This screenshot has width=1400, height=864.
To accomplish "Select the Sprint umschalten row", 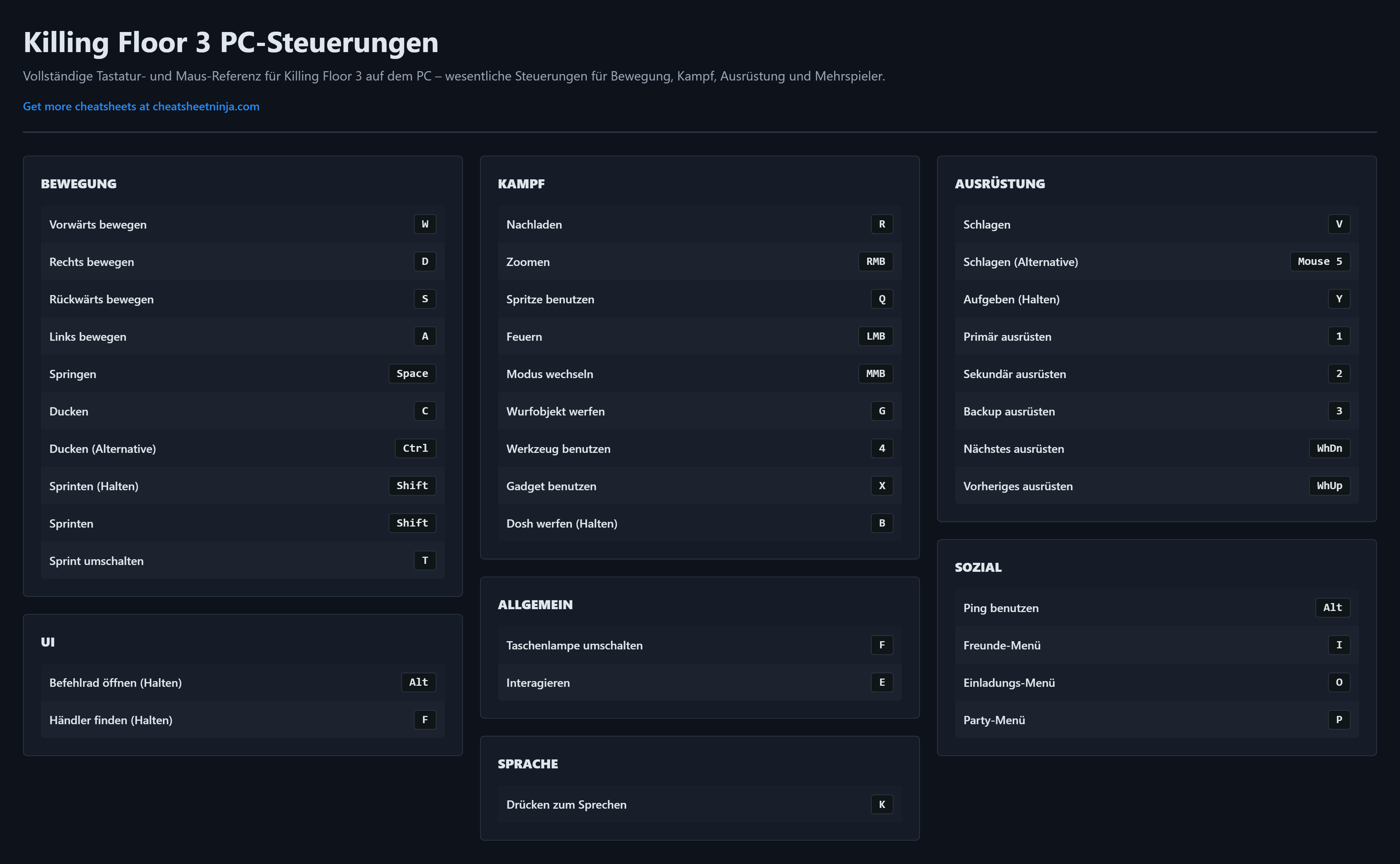I will [x=242, y=561].
